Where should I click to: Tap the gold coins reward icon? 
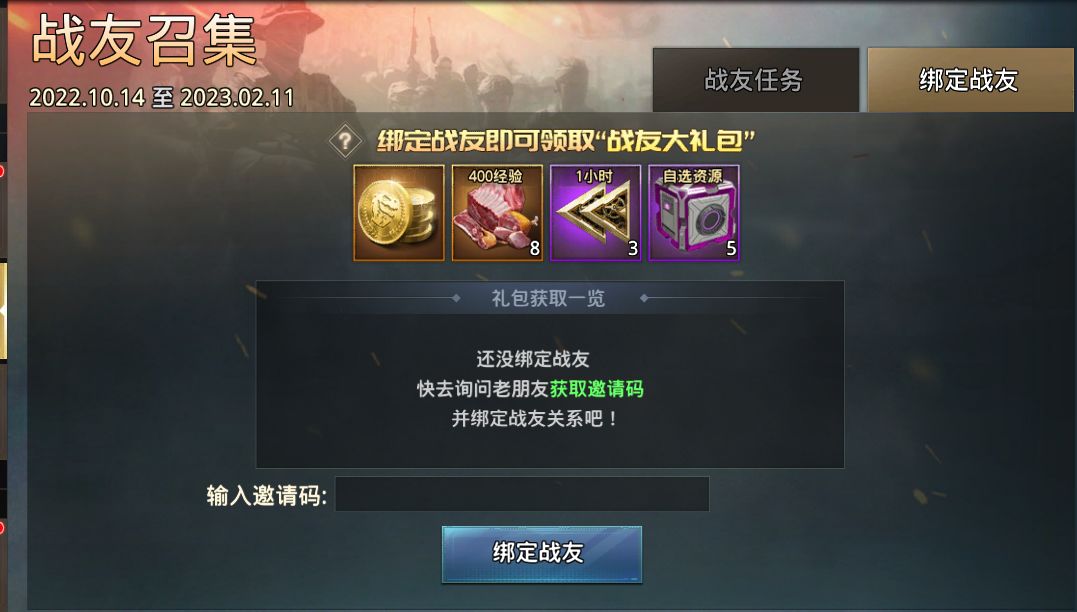click(399, 213)
